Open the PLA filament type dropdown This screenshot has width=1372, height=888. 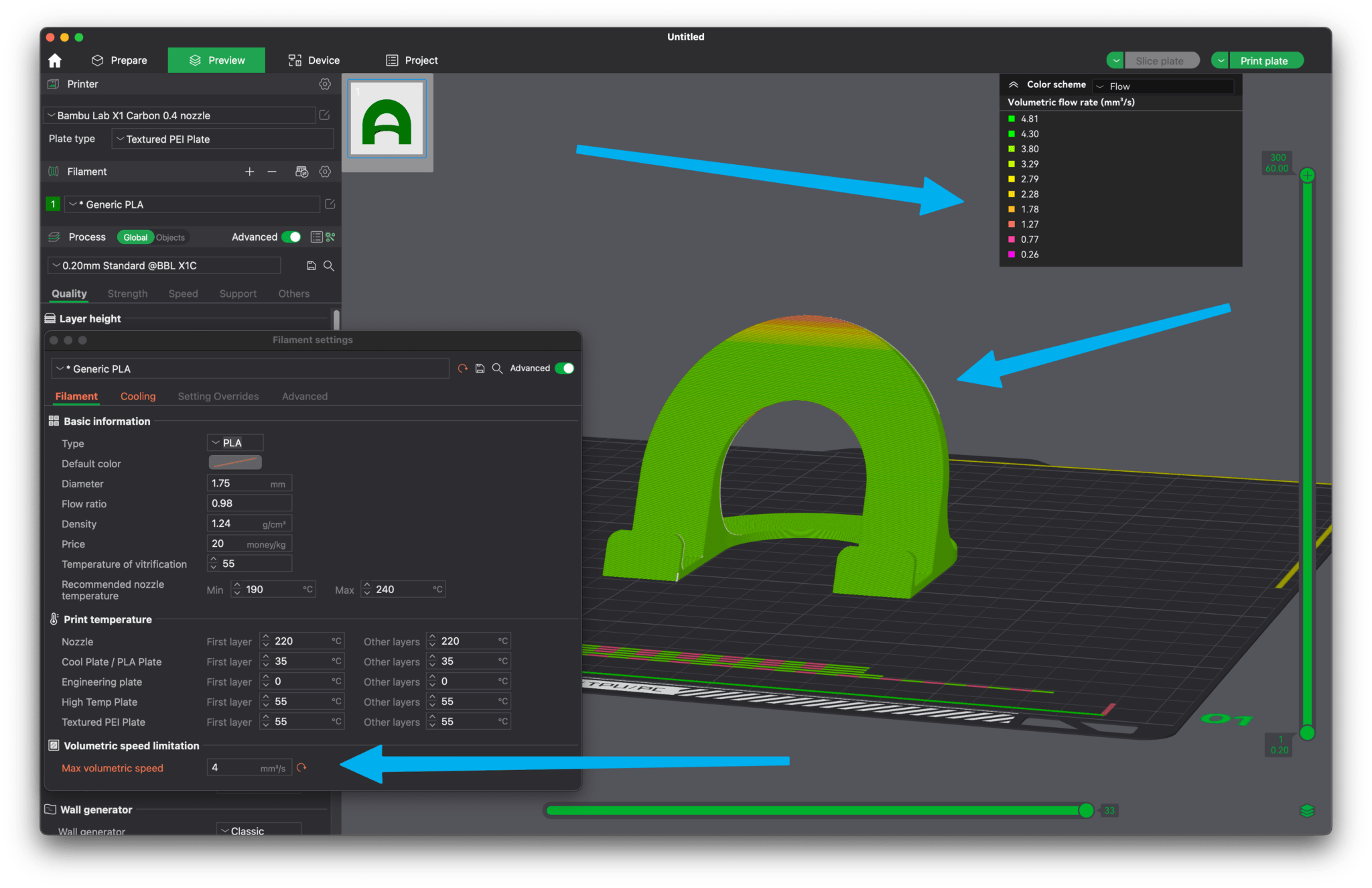(x=234, y=442)
